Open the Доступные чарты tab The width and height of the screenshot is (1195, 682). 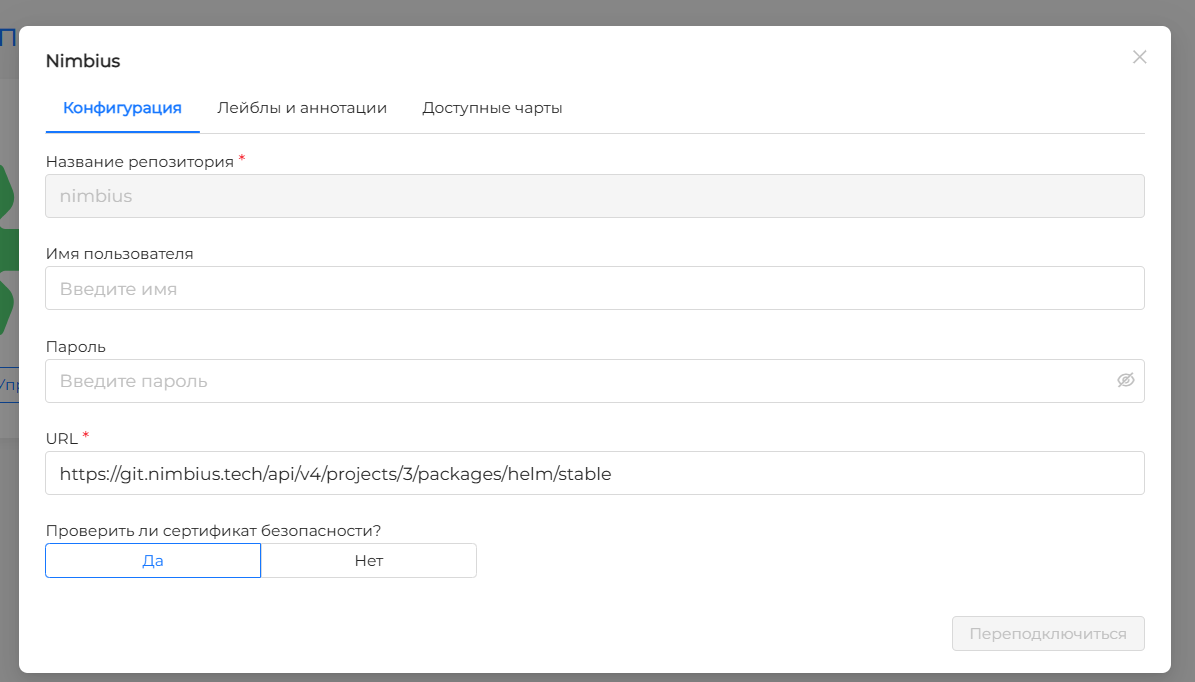coord(492,108)
